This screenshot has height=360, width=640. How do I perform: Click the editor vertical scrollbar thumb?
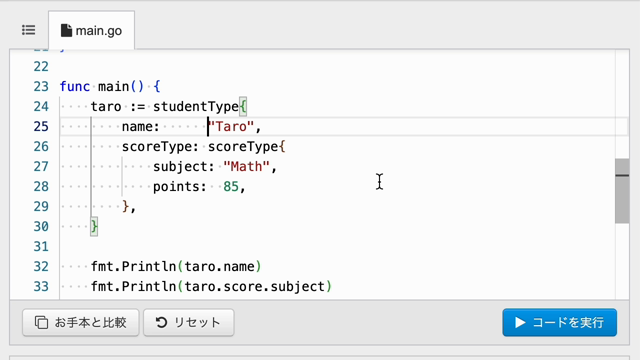622,191
